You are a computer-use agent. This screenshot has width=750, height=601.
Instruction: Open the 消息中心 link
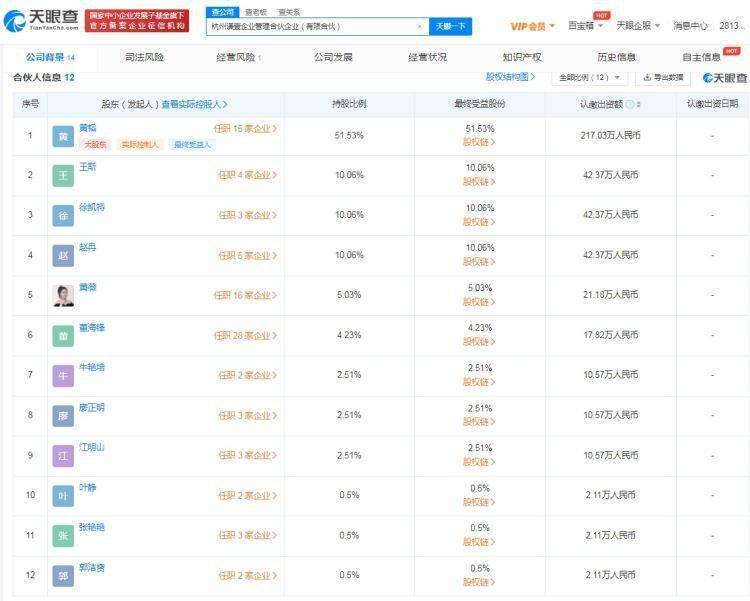[690, 26]
